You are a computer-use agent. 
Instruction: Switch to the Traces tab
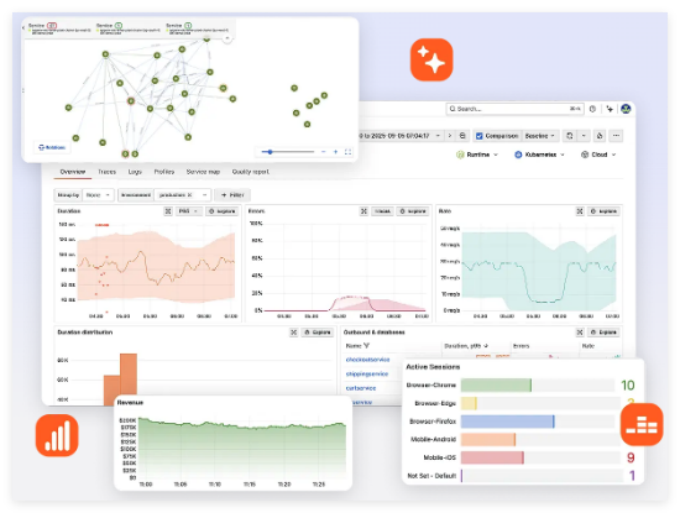pos(107,172)
